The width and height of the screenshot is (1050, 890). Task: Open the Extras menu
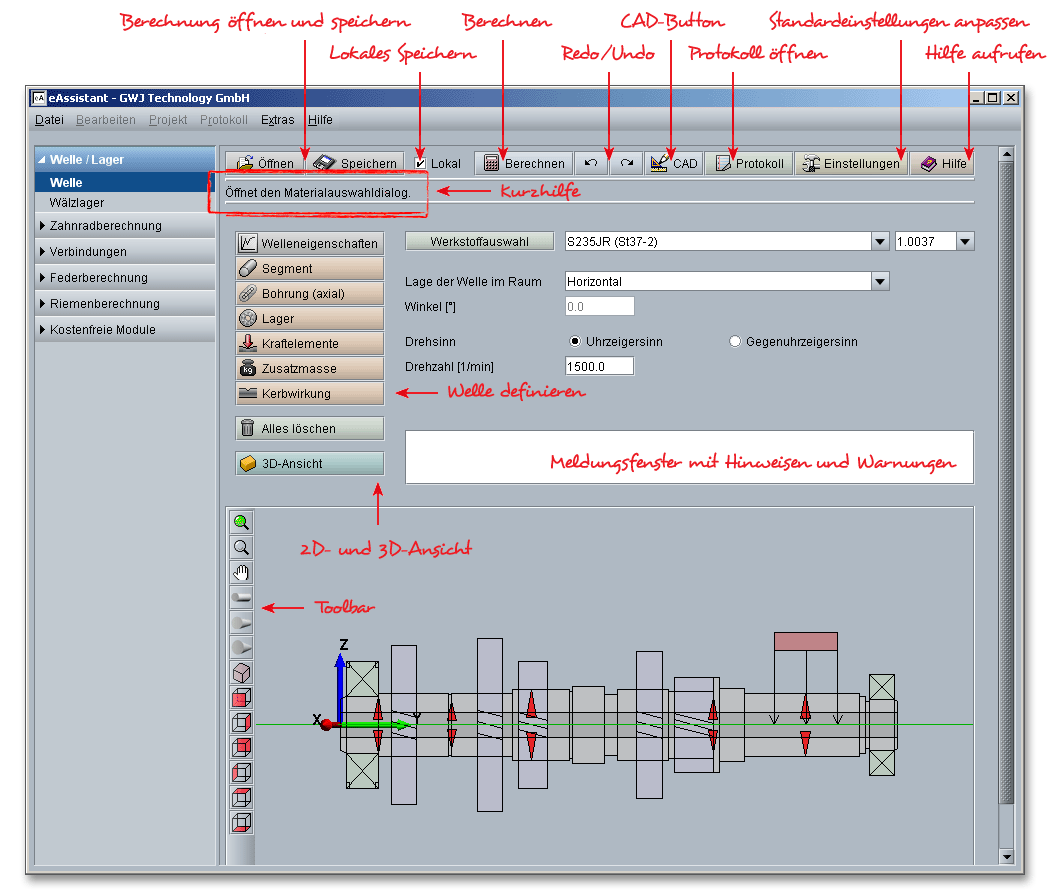coord(277,120)
